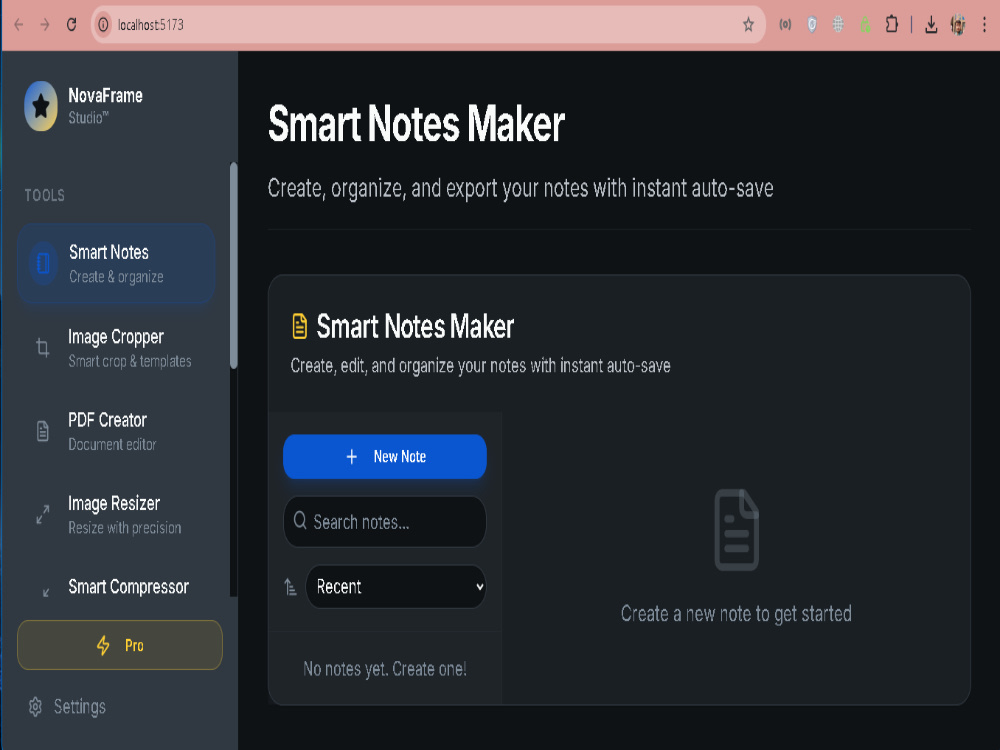The image size is (1000, 750).
Task: Click the localhost:5173 address bar
Action: (x=428, y=25)
